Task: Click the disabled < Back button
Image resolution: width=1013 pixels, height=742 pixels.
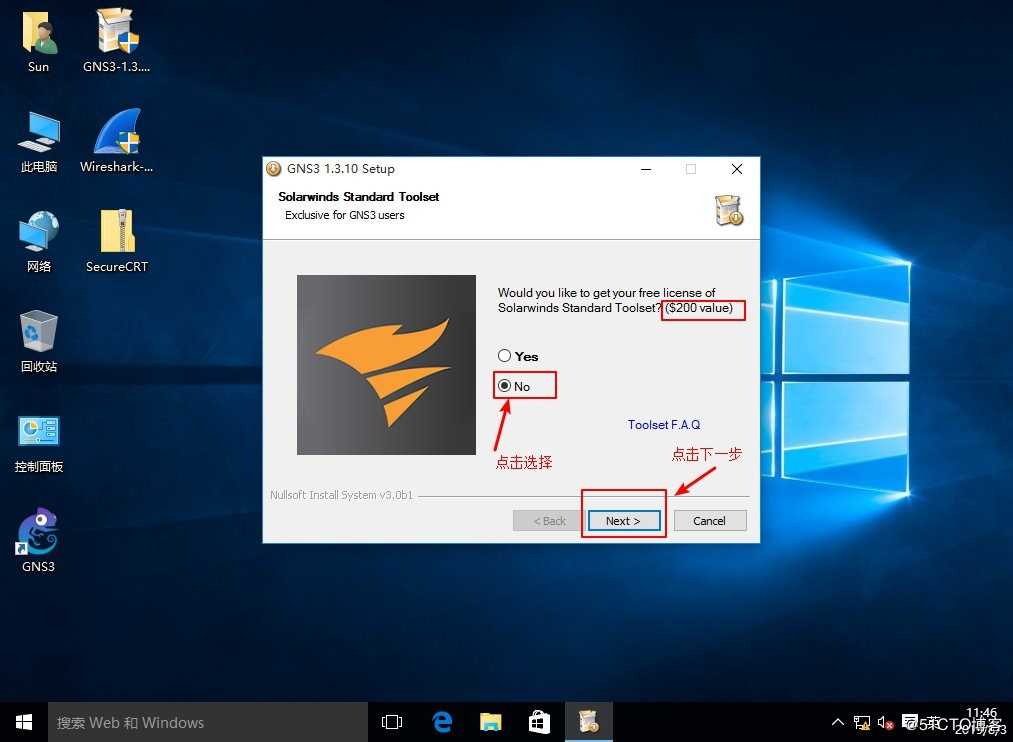Action: pyautogui.click(x=549, y=520)
